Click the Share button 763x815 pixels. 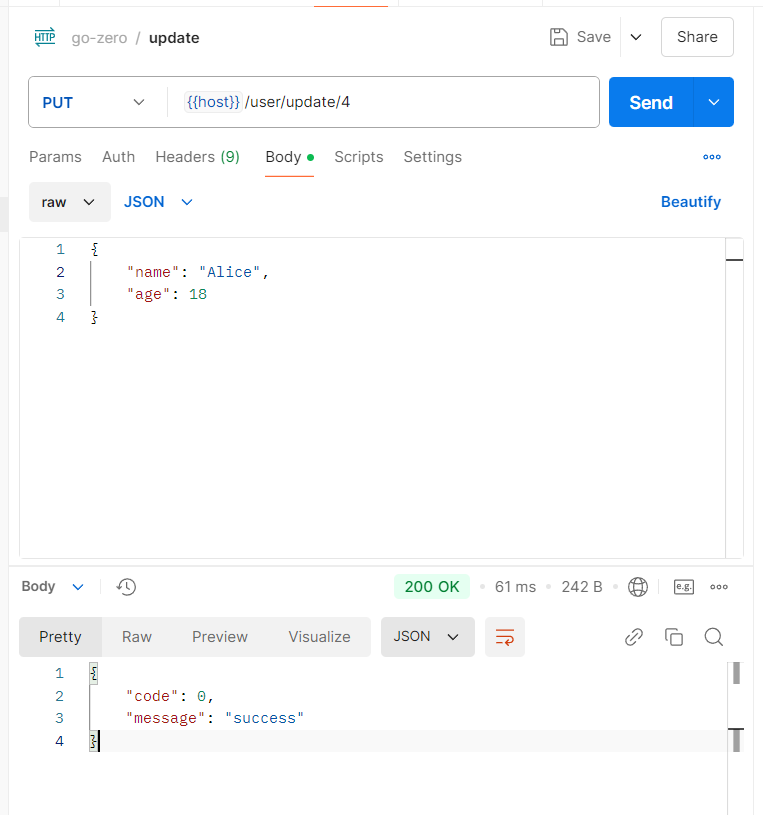click(x=697, y=37)
